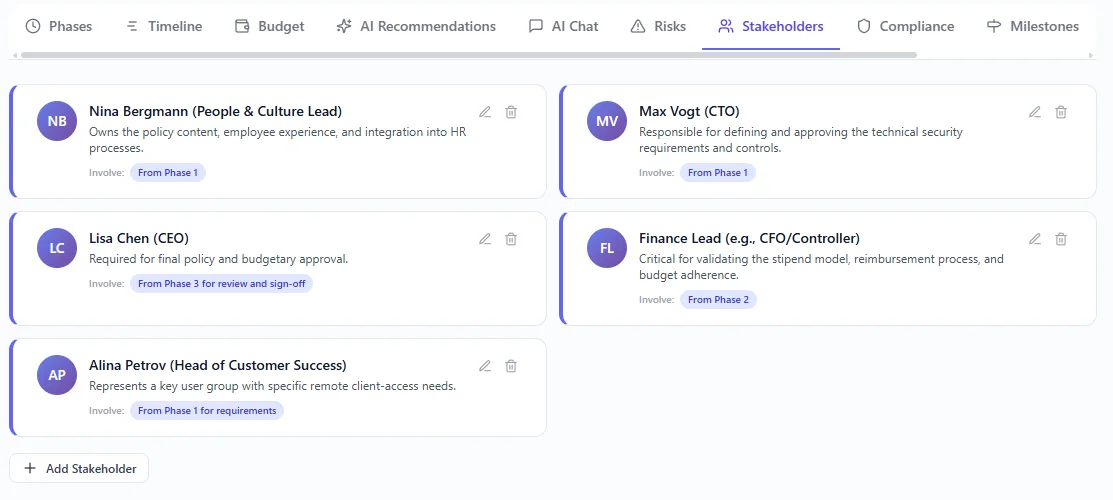Viewport: 1113px width, 500px height.
Task: Switch to the Timeline tab
Action: [x=164, y=26]
